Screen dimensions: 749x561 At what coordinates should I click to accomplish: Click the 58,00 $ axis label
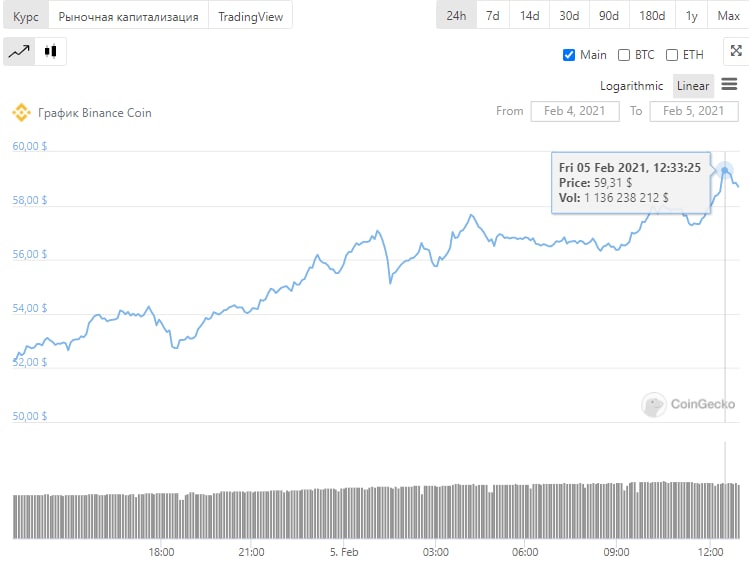coord(30,200)
